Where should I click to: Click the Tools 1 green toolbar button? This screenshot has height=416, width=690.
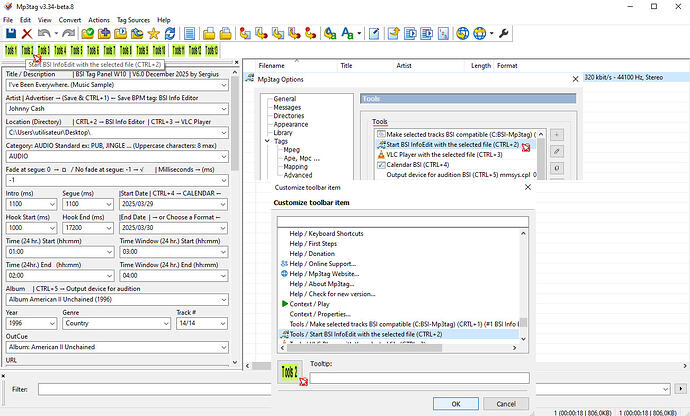point(11,50)
